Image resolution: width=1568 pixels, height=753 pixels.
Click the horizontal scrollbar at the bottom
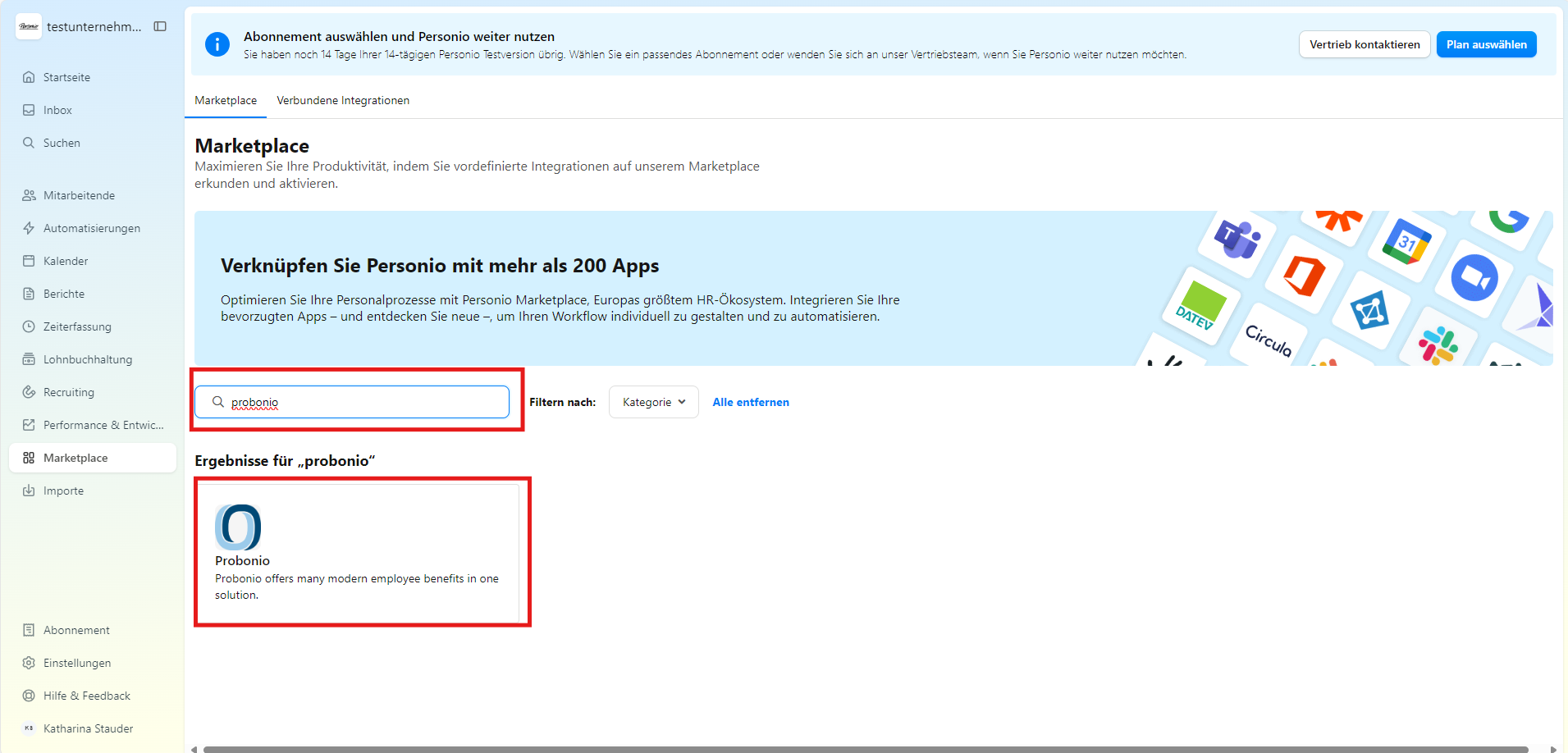866,749
